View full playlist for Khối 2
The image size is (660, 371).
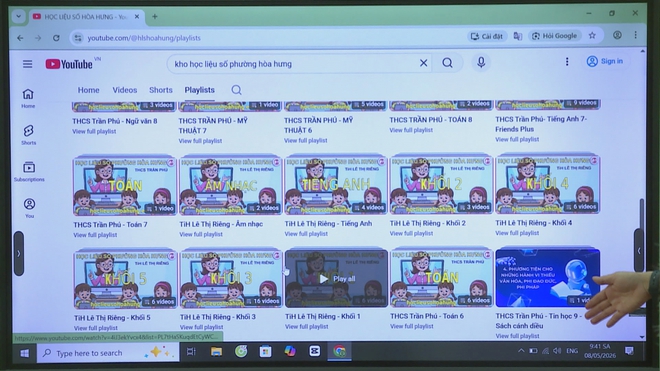(x=411, y=233)
